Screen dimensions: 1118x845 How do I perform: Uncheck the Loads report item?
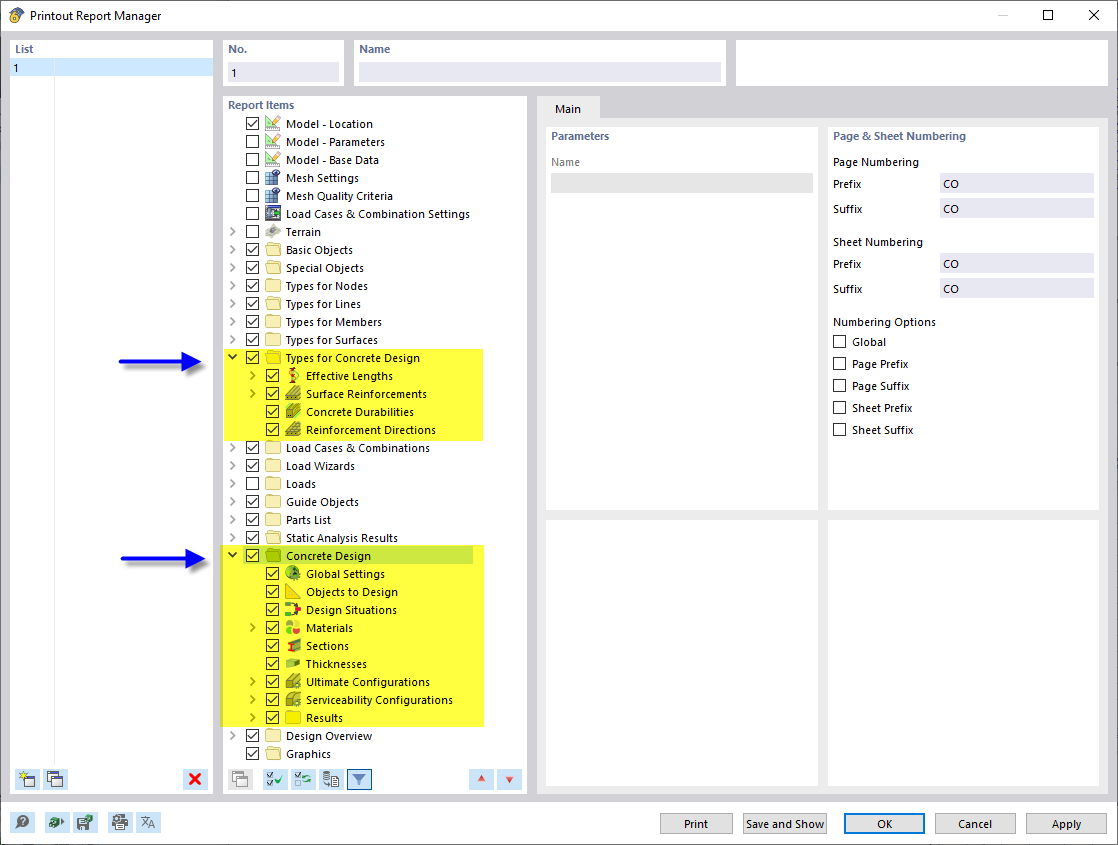252,483
